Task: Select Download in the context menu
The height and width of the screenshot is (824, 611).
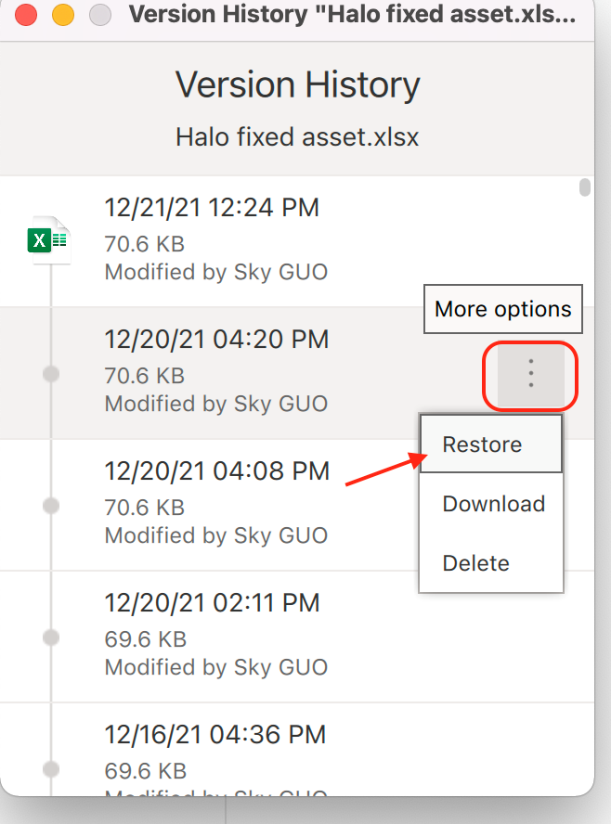Action: (493, 504)
